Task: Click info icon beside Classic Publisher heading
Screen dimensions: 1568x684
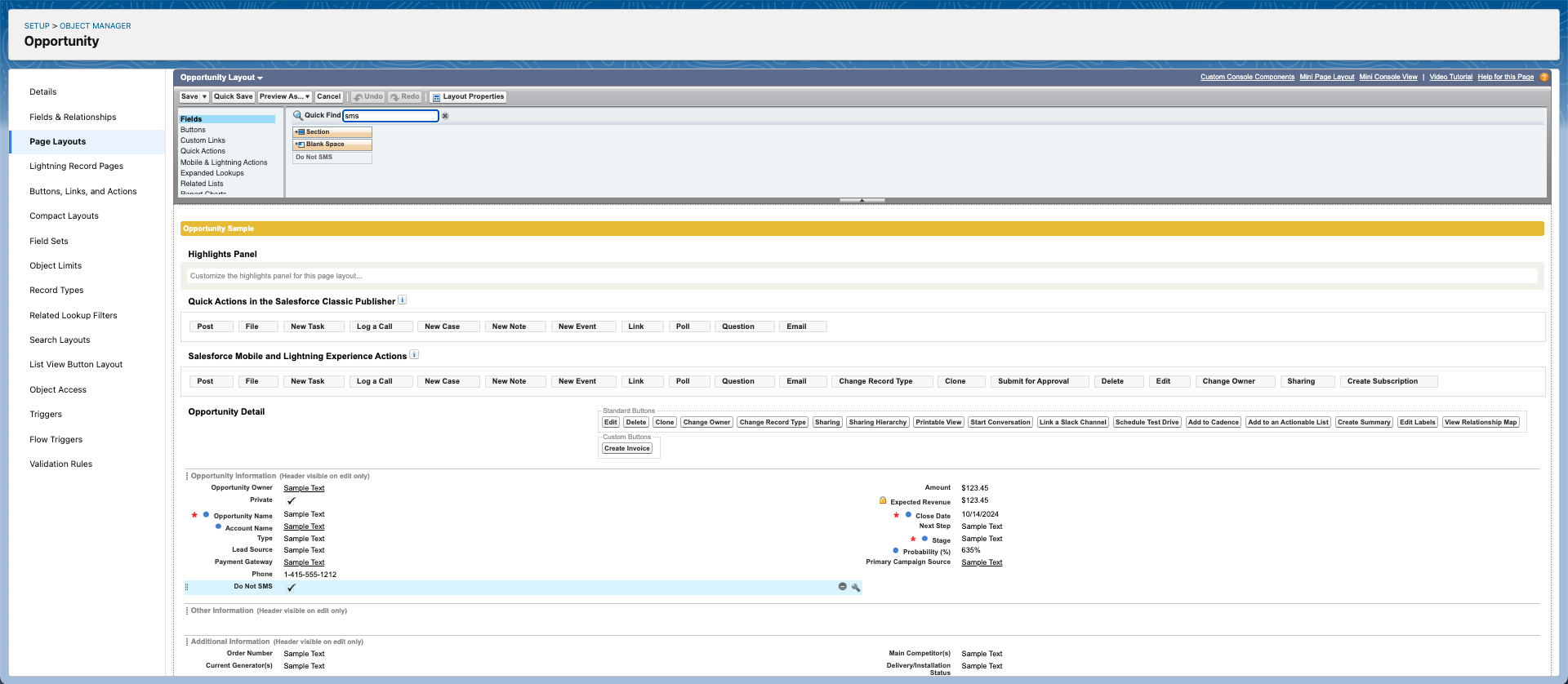Action: 402,300
